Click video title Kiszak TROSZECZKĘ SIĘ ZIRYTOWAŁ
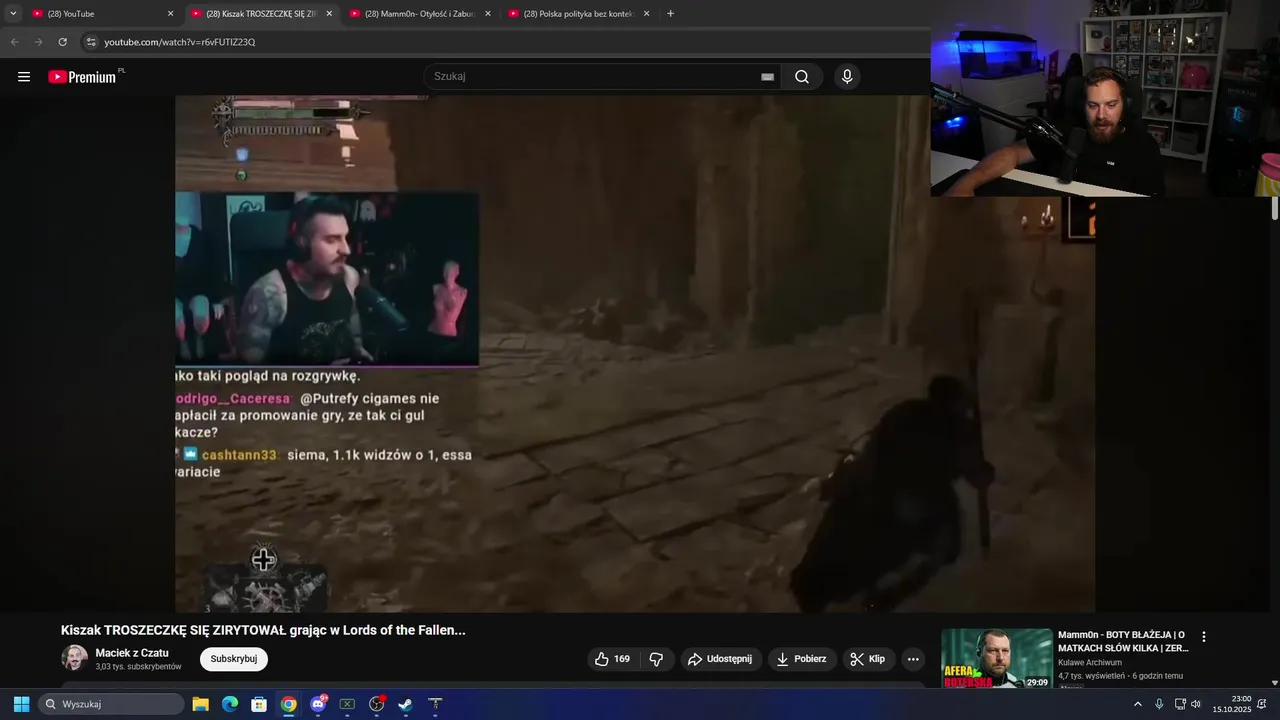The width and height of the screenshot is (1280, 720). coord(263,630)
